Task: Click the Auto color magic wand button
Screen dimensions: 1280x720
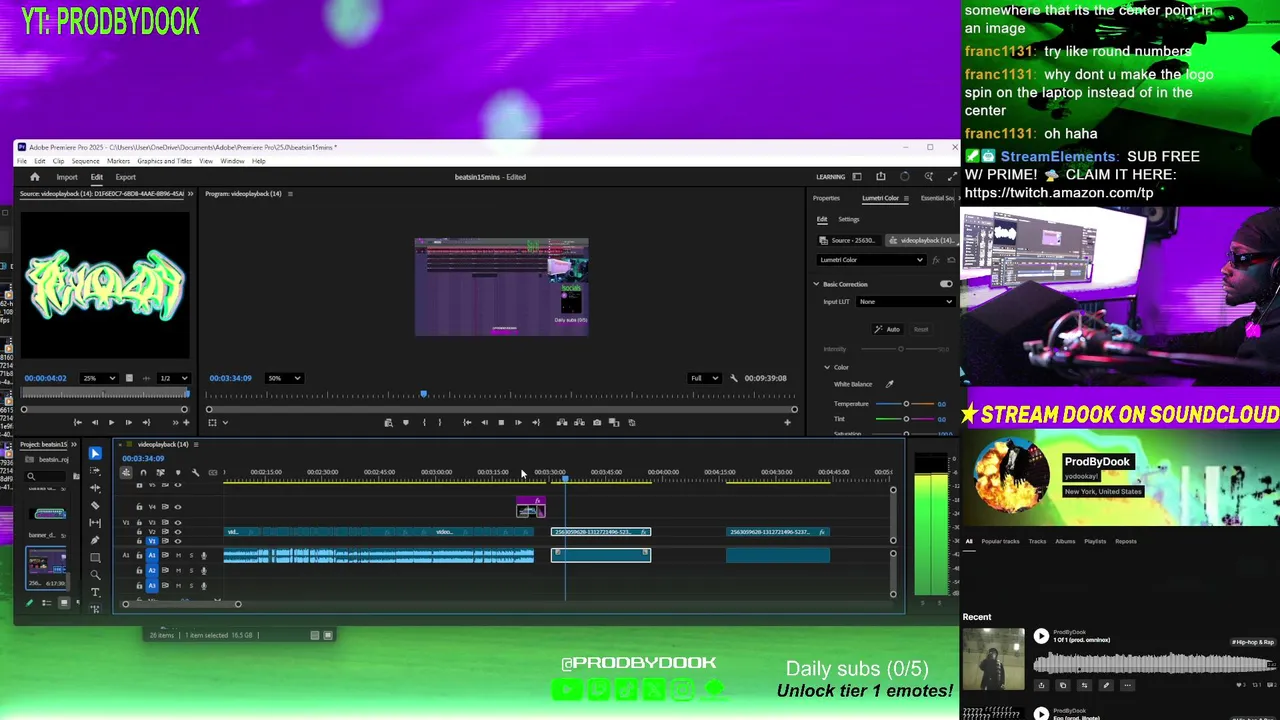Action: coord(887,329)
